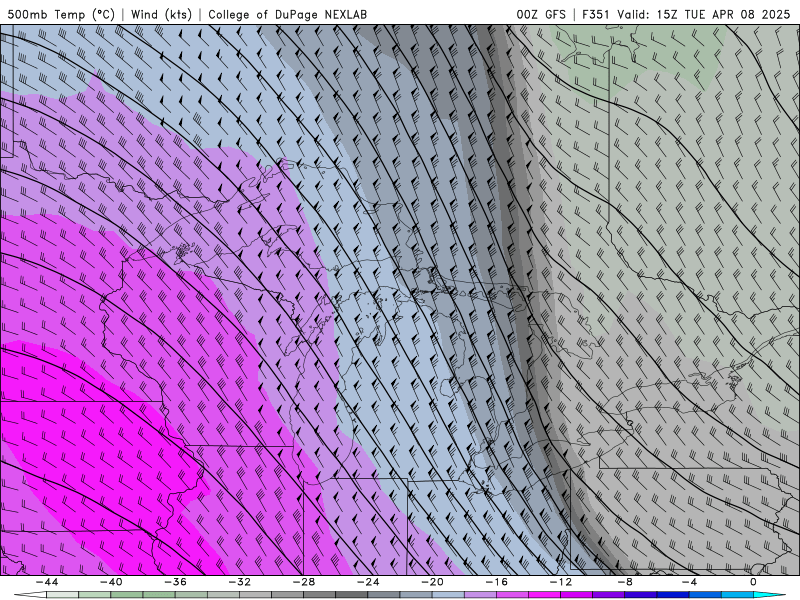The height and width of the screenshot is (600, 800).
Task: Click the '500mb Temp (°C)' title text
Action: 61,14
